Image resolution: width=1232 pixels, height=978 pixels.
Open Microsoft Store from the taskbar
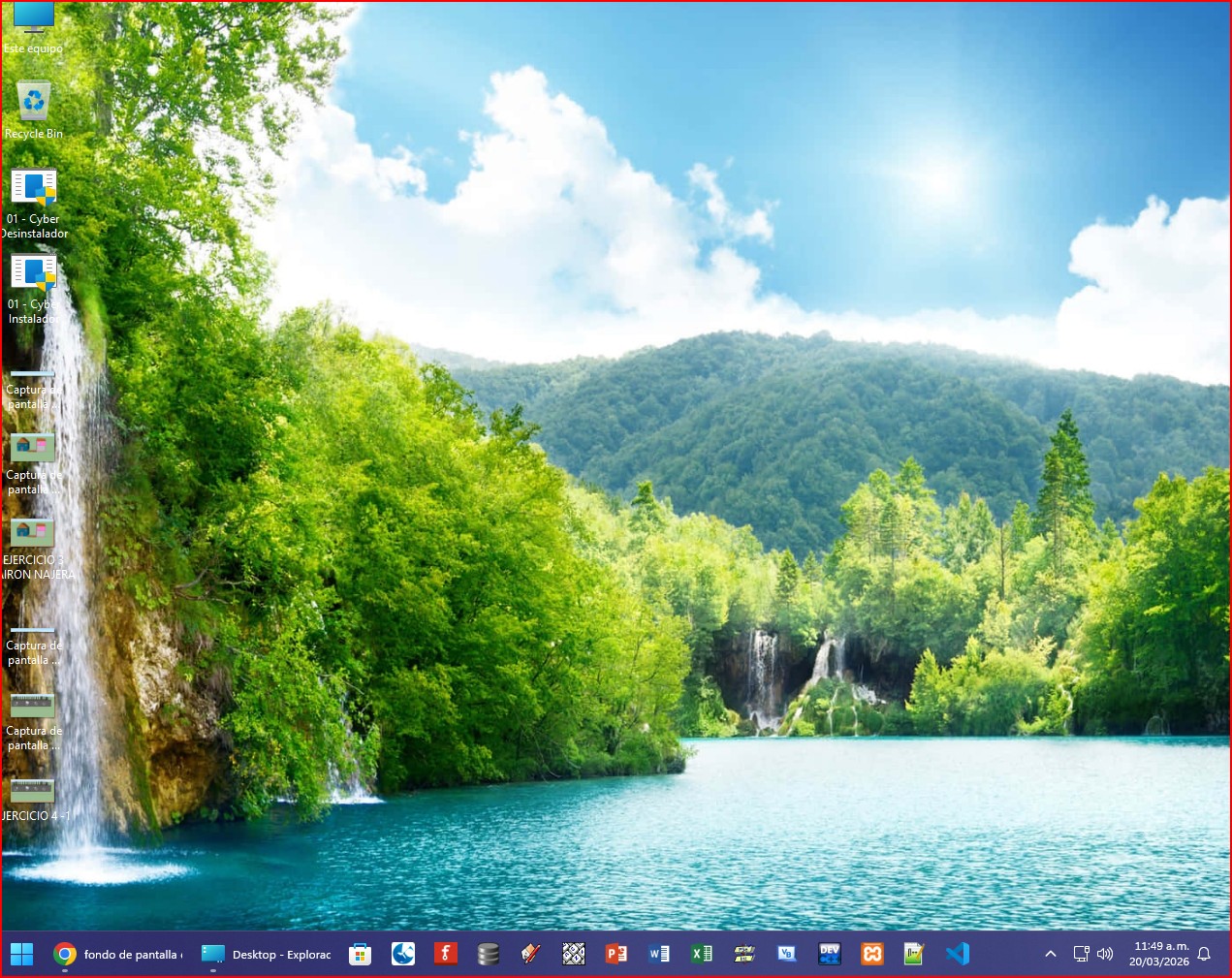[360, 954]
